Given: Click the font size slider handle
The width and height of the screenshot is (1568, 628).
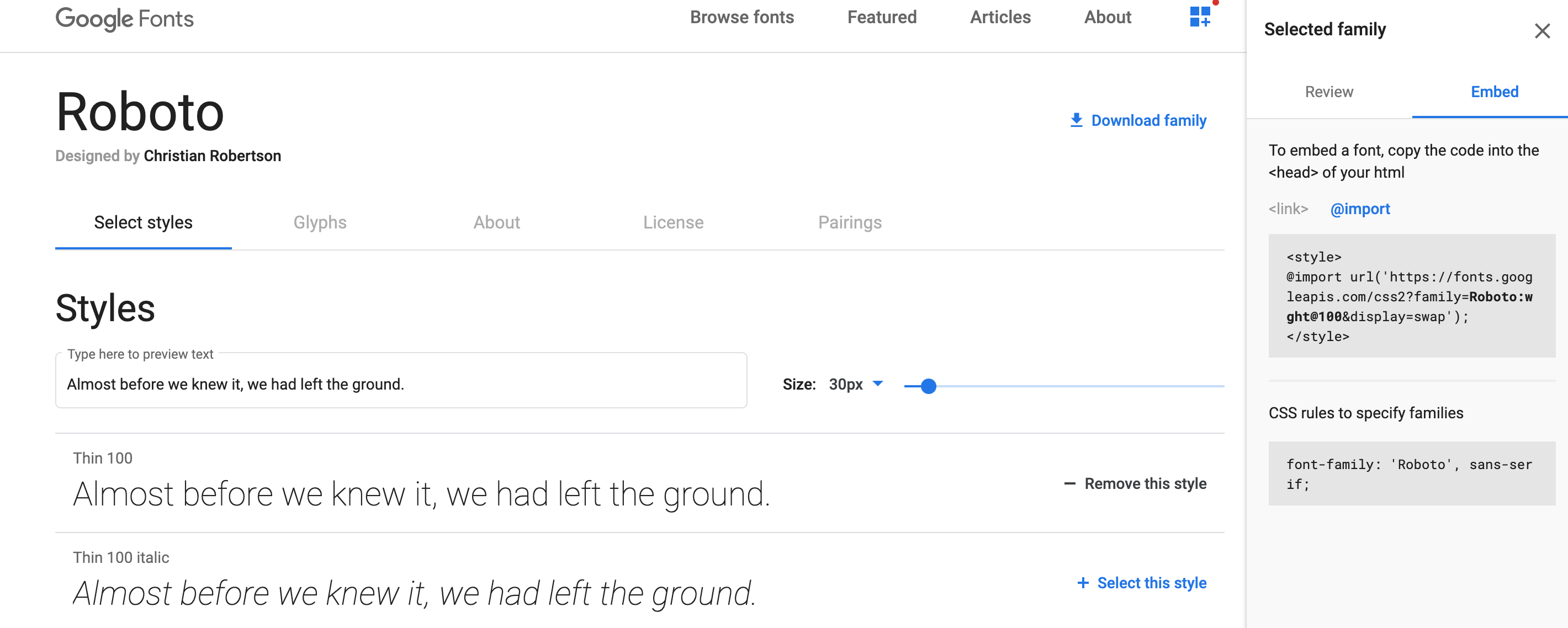Looking at the screenshot, I should tap(928, 386).
